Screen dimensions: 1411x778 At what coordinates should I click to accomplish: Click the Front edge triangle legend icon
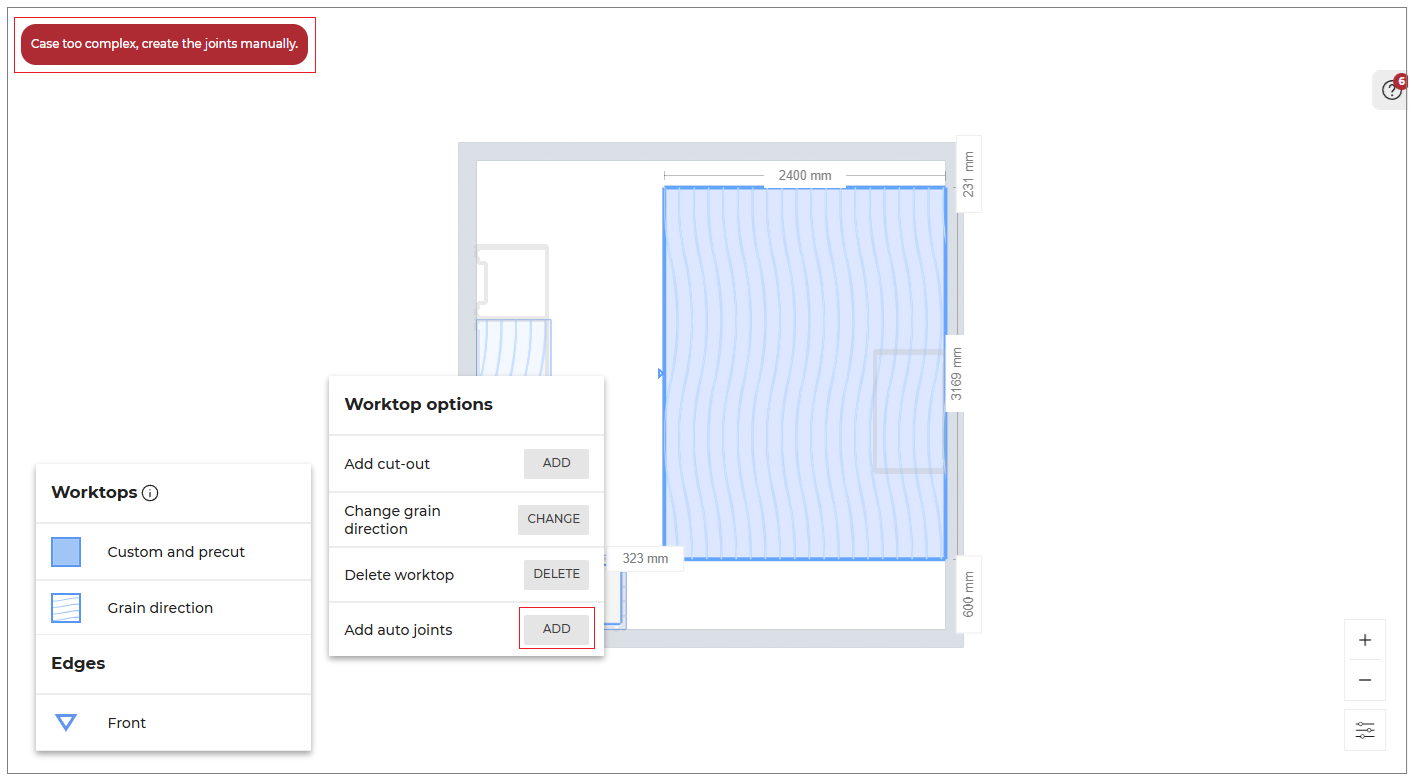tap(66, 722)
